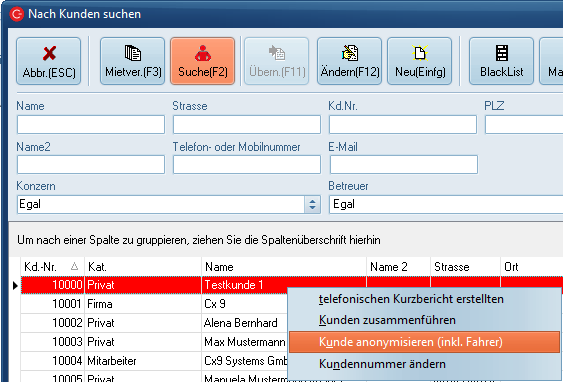
Task: Click the Name 2 column header
Action: pos(399,267)
